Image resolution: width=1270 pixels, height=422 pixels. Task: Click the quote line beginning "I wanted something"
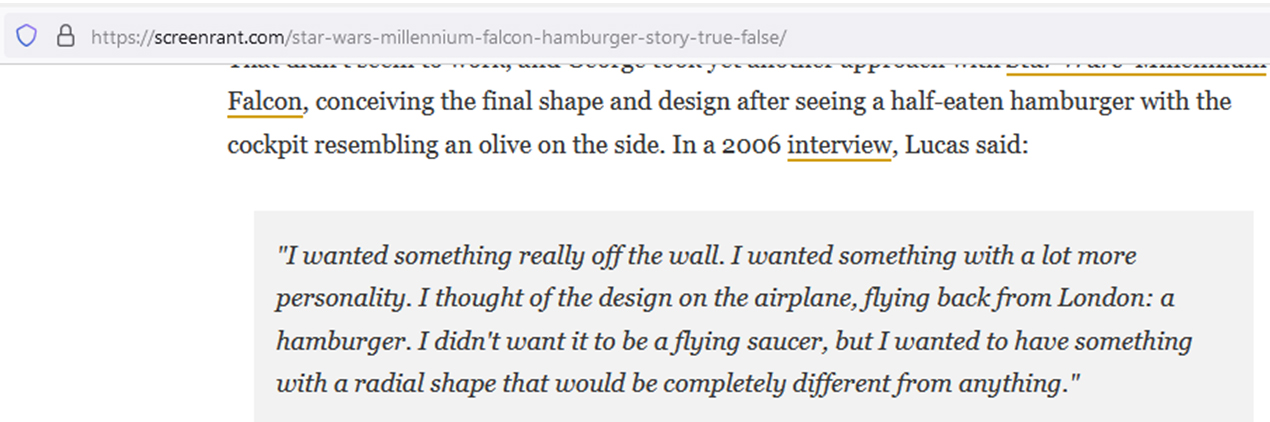(x=706, y=256)
